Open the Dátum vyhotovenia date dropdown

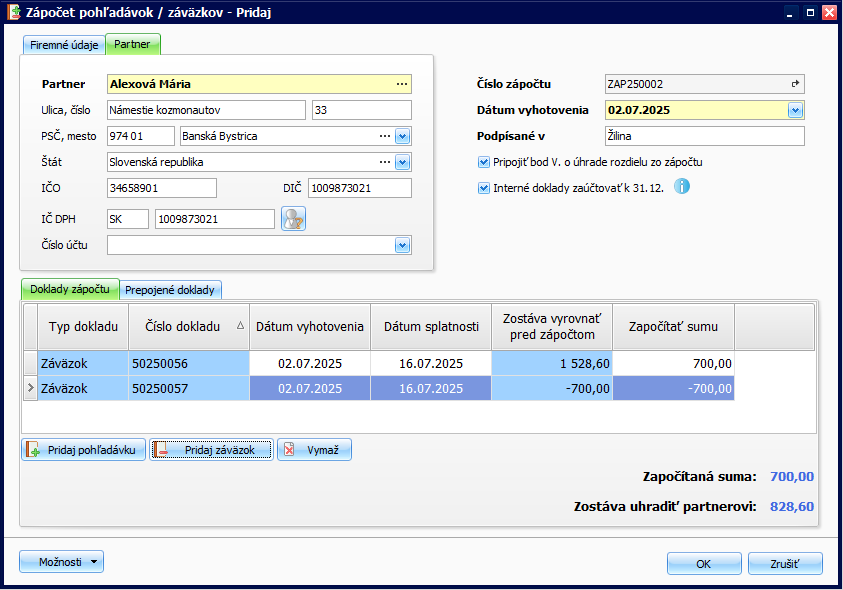(796, 110)
